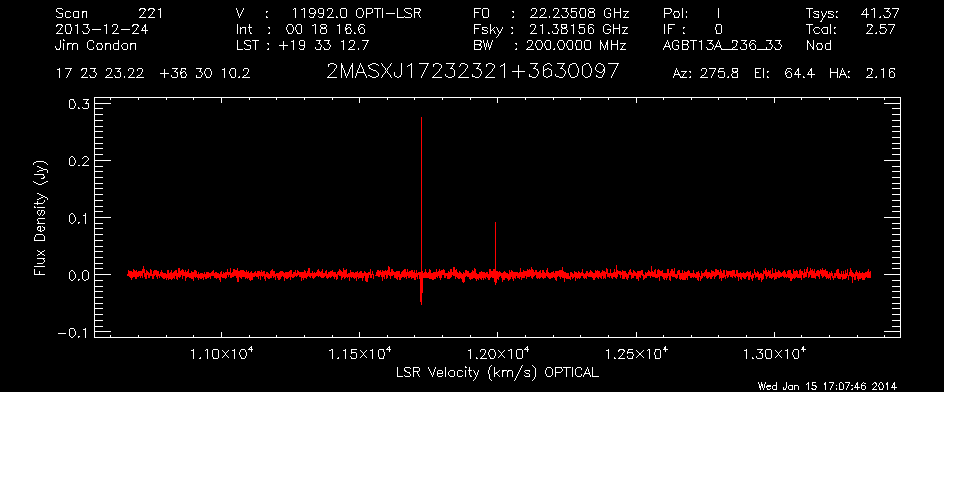Viewport: 962px width, 490px height.
Task: Click the LSR Velocity (km/s) OPTICAL label
Action: (497, 372)
